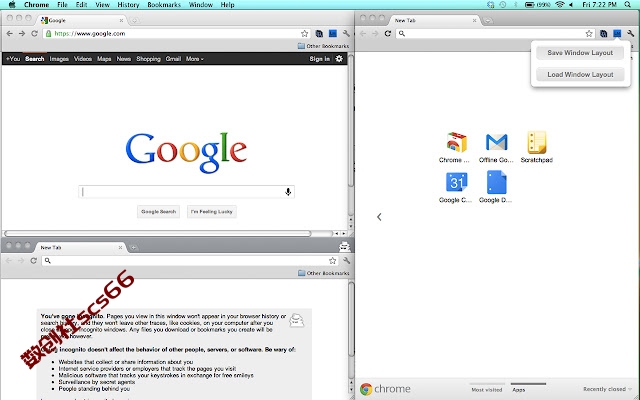
Task: Expand the More dropdown in Google bar
Action: [x=195, y=59]
